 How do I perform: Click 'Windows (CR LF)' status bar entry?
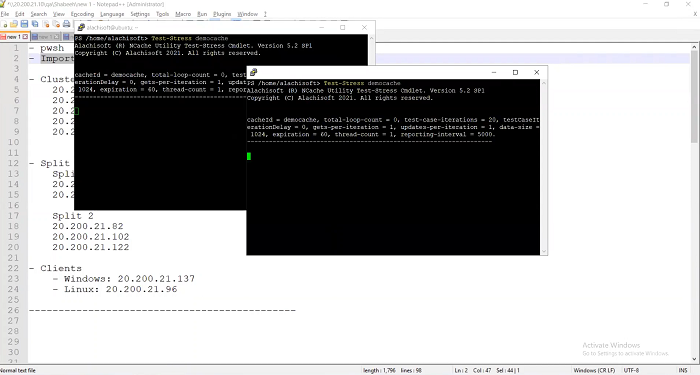coord(594,371)
